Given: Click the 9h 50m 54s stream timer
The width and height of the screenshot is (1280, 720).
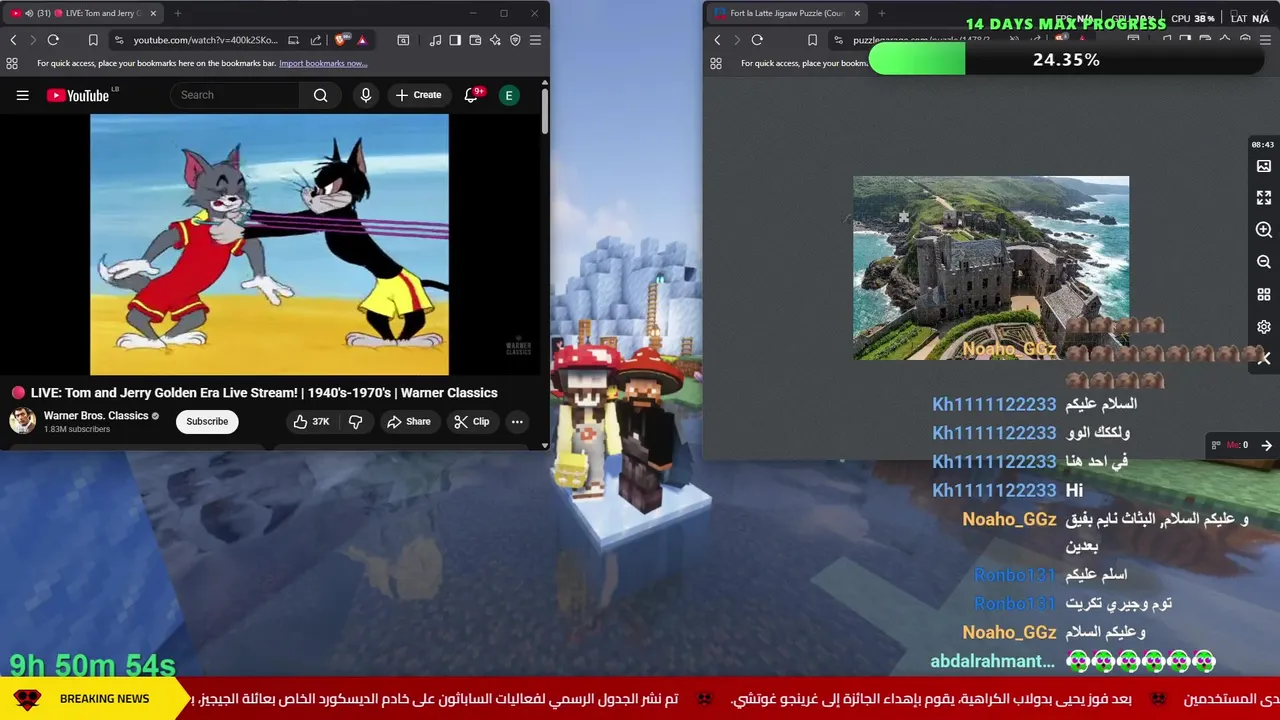Looking at the screenshot, I should click(x=92, y=665).
